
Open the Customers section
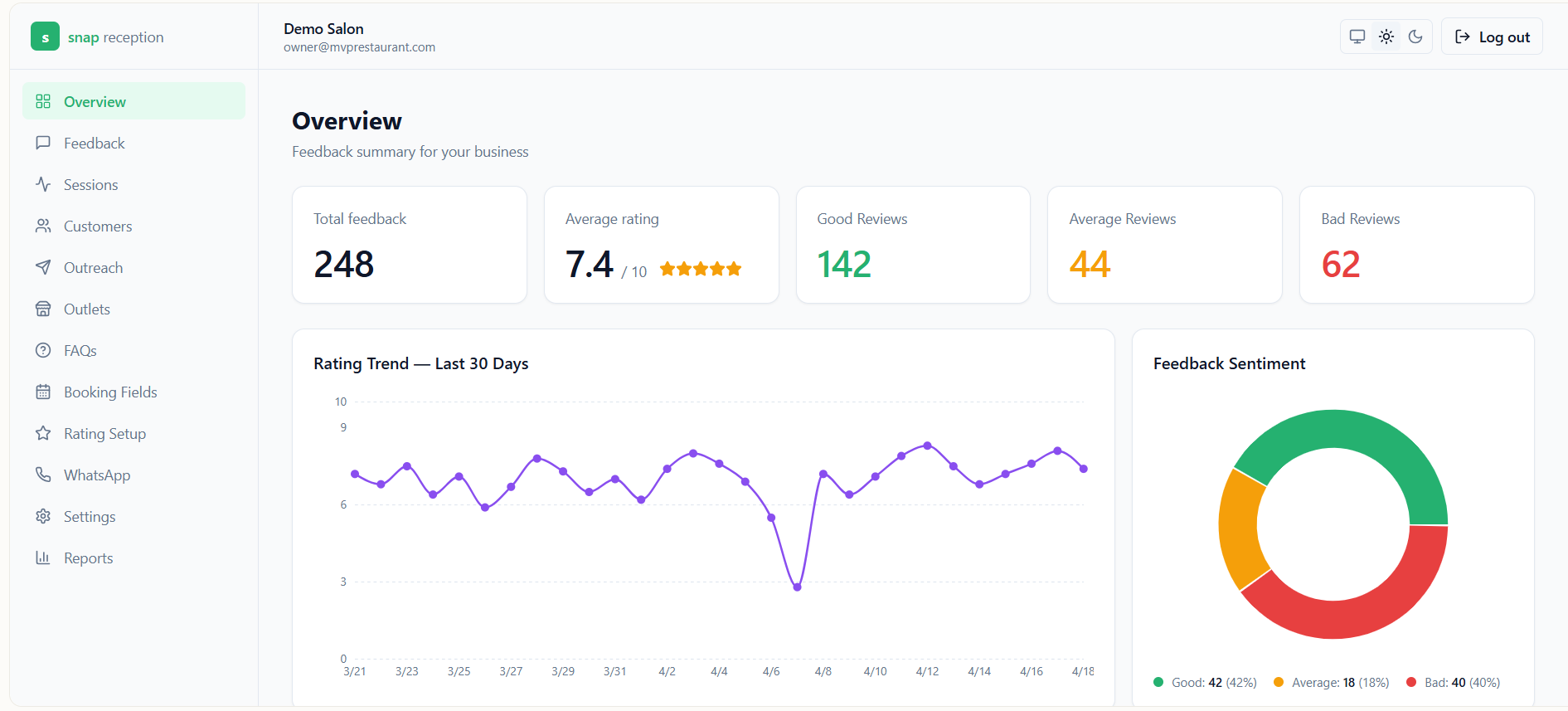point(133,226)
